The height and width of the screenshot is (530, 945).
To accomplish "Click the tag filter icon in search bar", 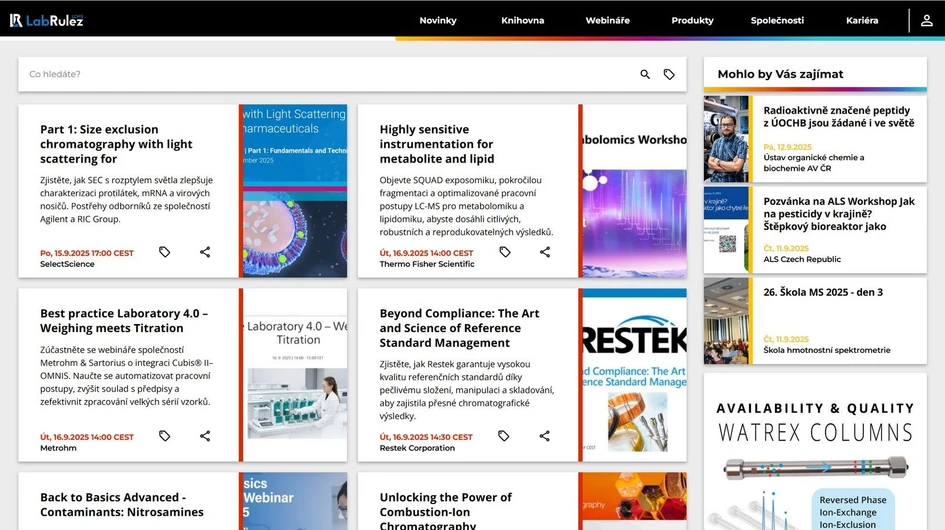I will [669, 74].
